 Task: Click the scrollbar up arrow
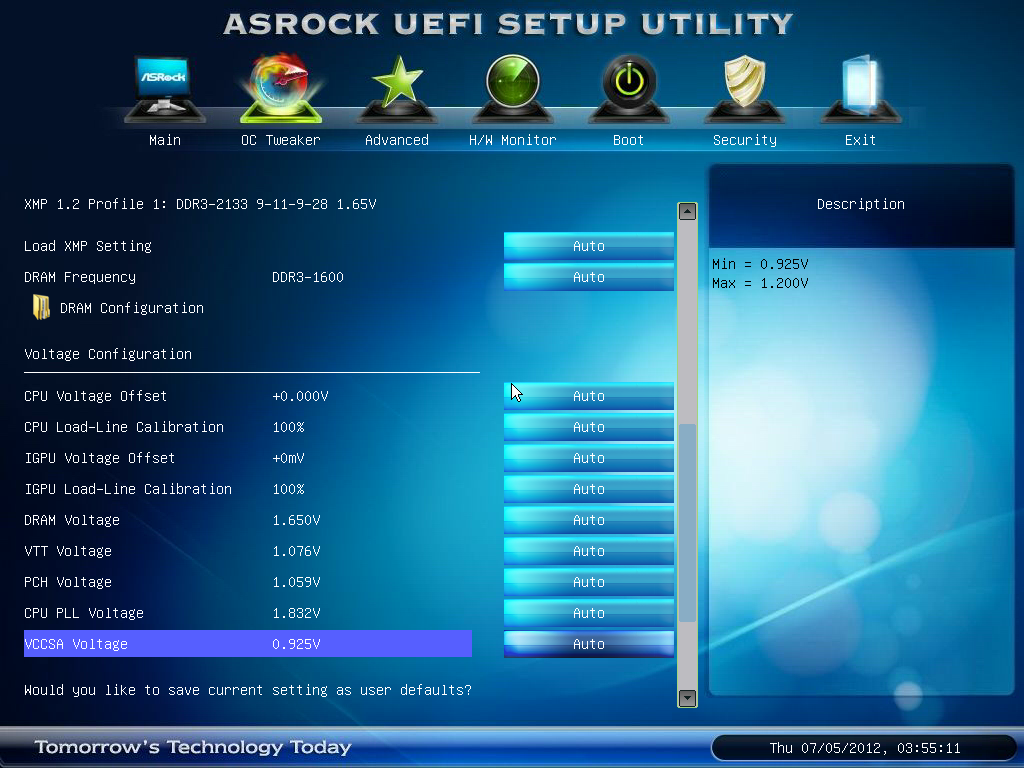(x=687, y=211)
